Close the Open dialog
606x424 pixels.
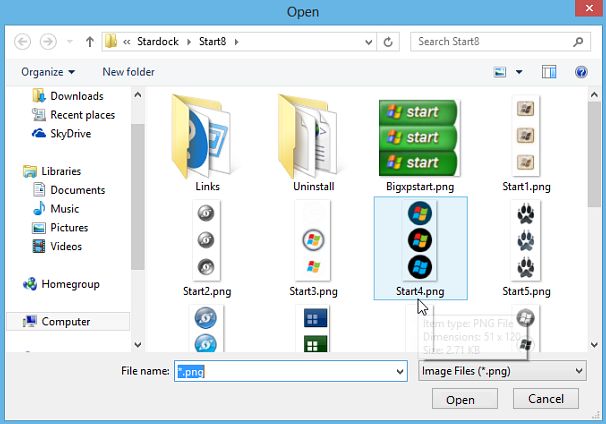pos(589,8)
